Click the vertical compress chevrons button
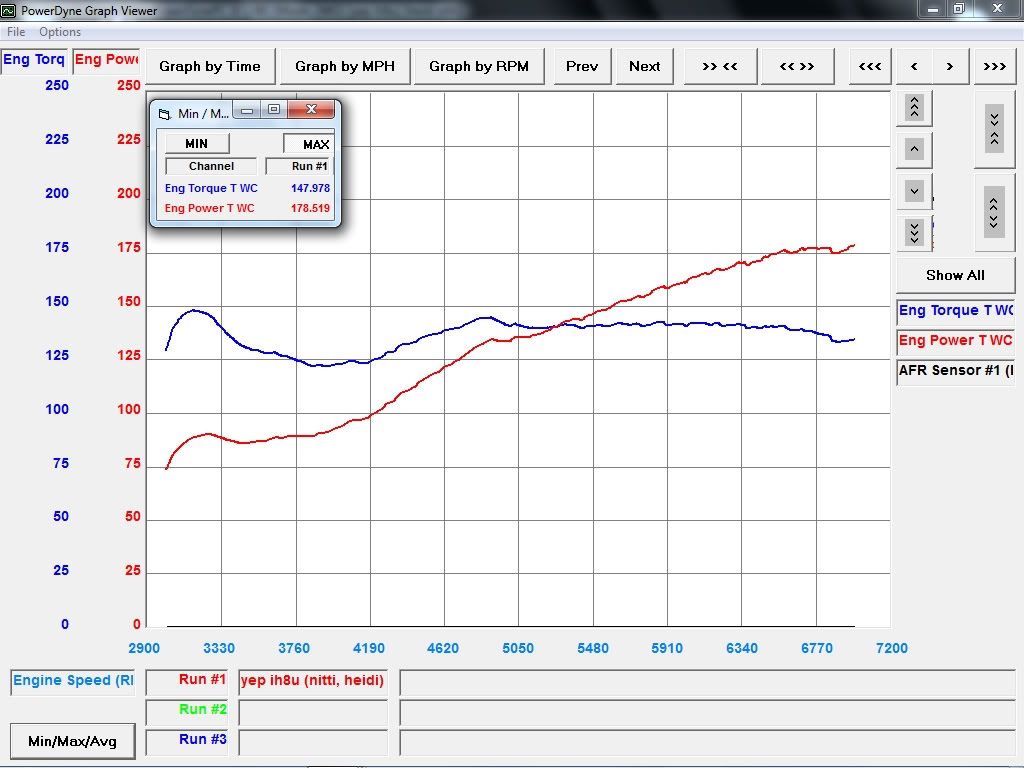The height and width of the screenshot is (768, 1024). click(993, 129)
